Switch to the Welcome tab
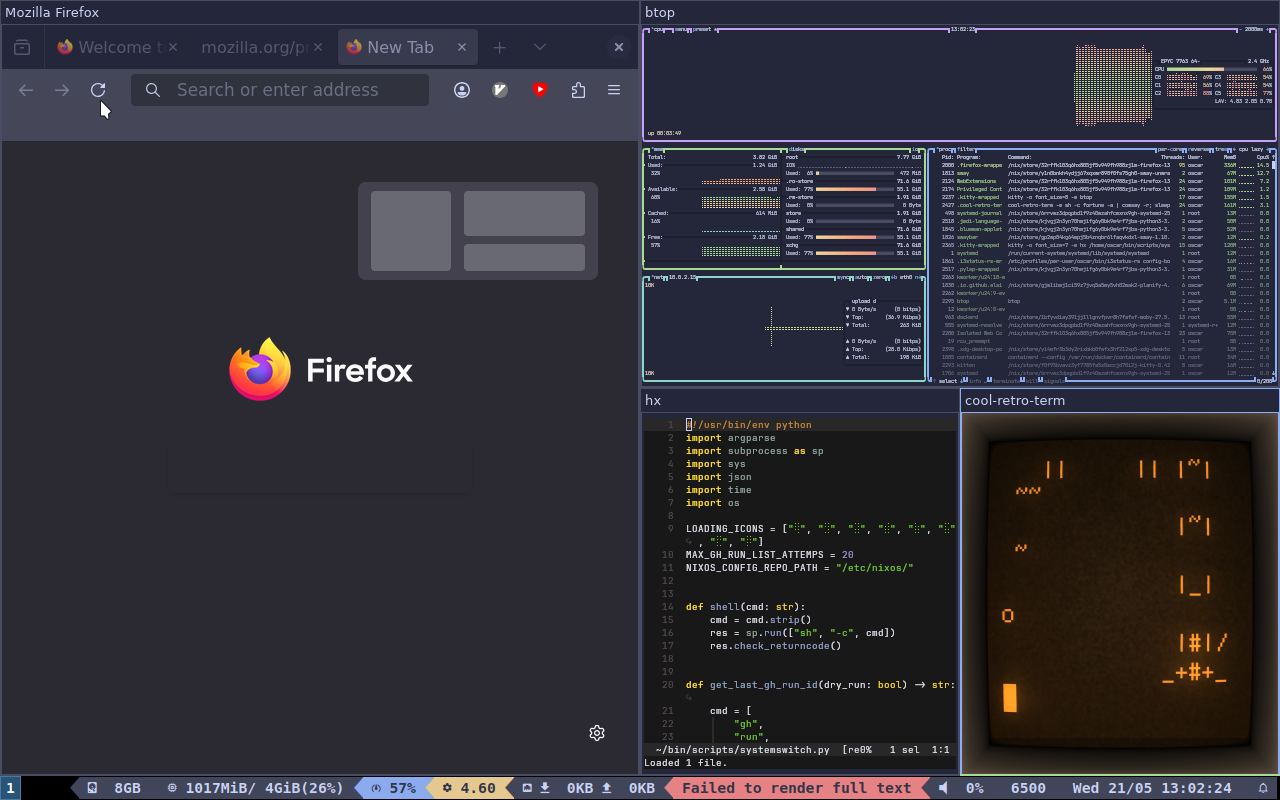The image size is (1280, 800). [118, 47]
